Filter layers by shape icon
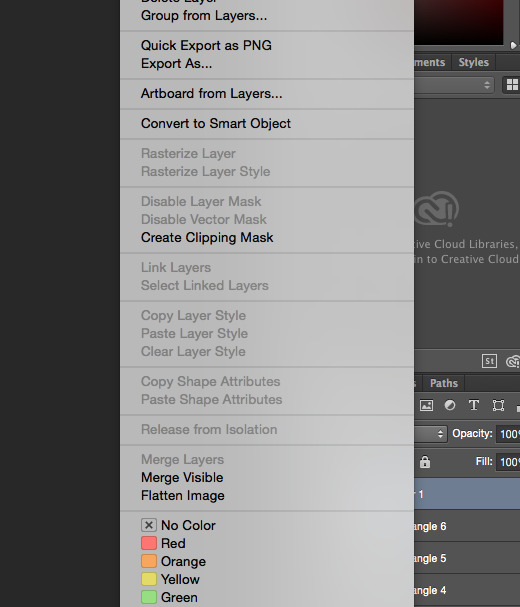Image resolution: width=520 pixels, height=607 pixels. click(x=498, y=405)
